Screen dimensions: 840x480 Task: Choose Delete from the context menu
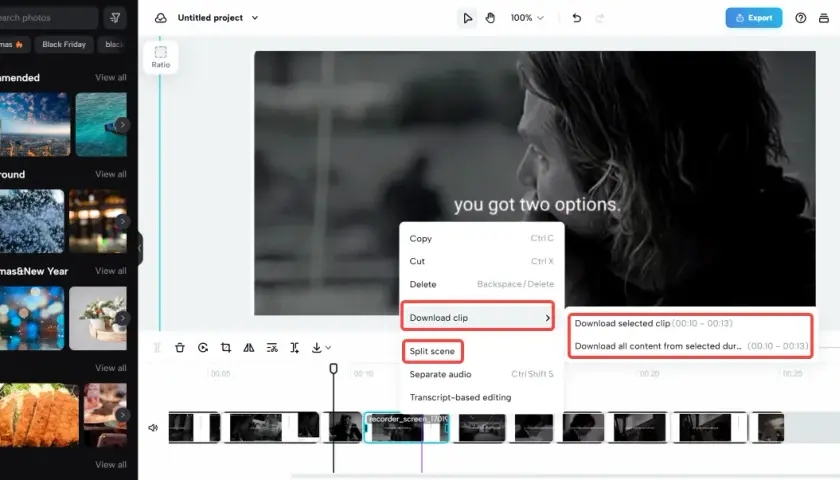(482, 284)
